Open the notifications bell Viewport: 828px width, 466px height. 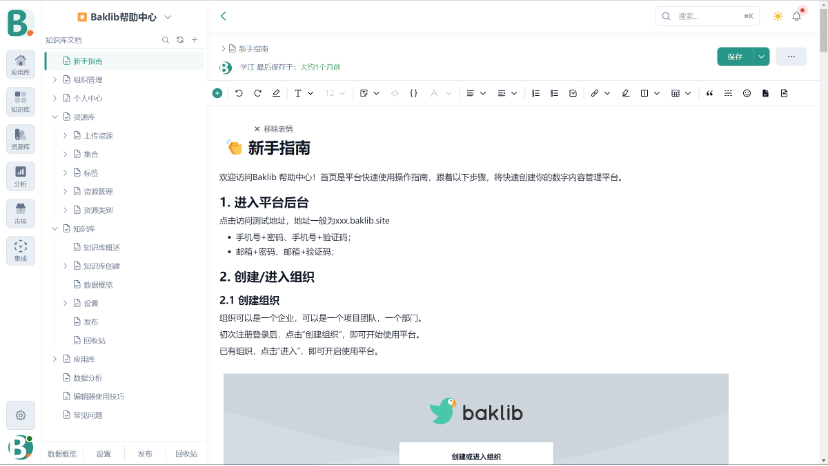point(796,16)
